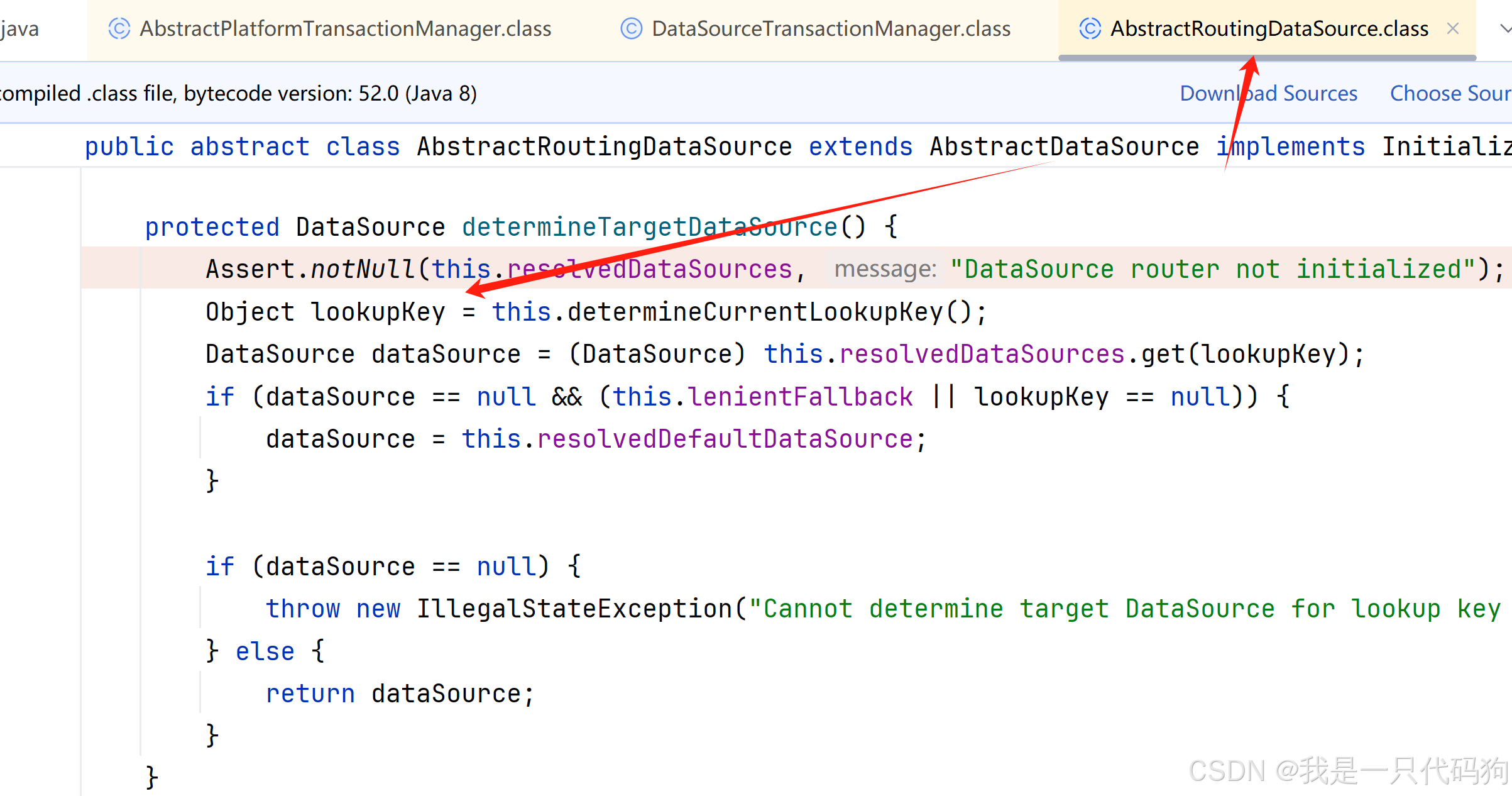1512x796 pixels.
Task: Click the Download Sources link
Action: [1268, 94]
